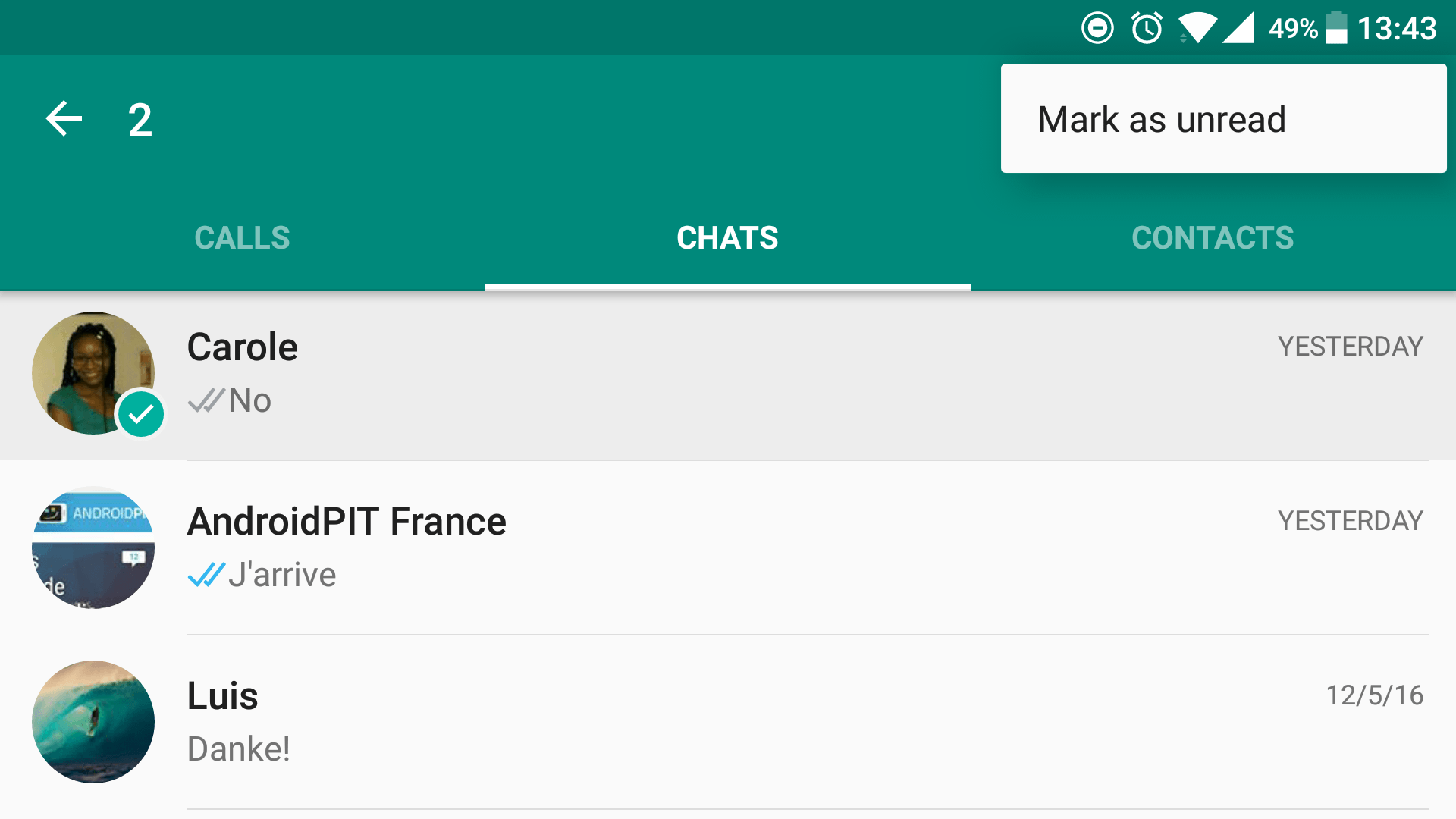Tap the battery indicator in status bar

[x=1335, y=27]
